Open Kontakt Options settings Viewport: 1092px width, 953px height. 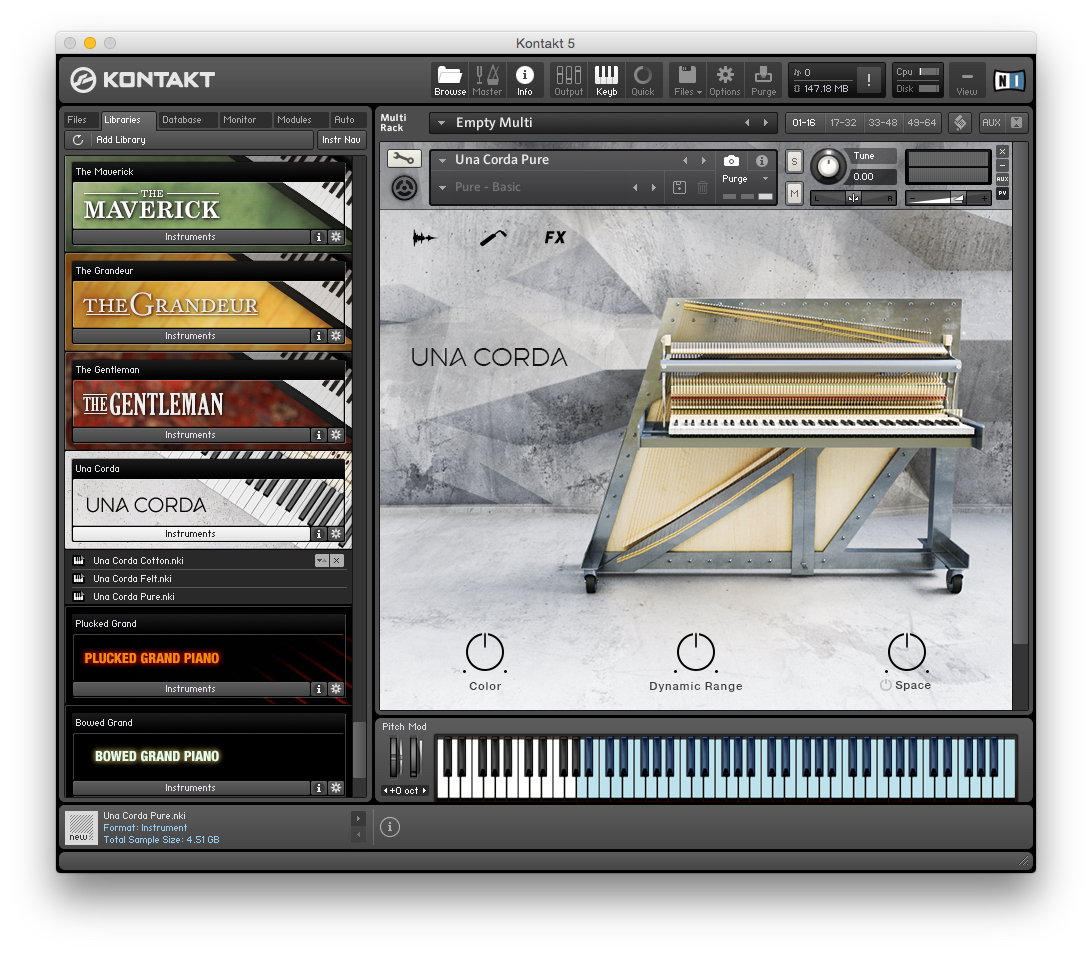point(724,80)
